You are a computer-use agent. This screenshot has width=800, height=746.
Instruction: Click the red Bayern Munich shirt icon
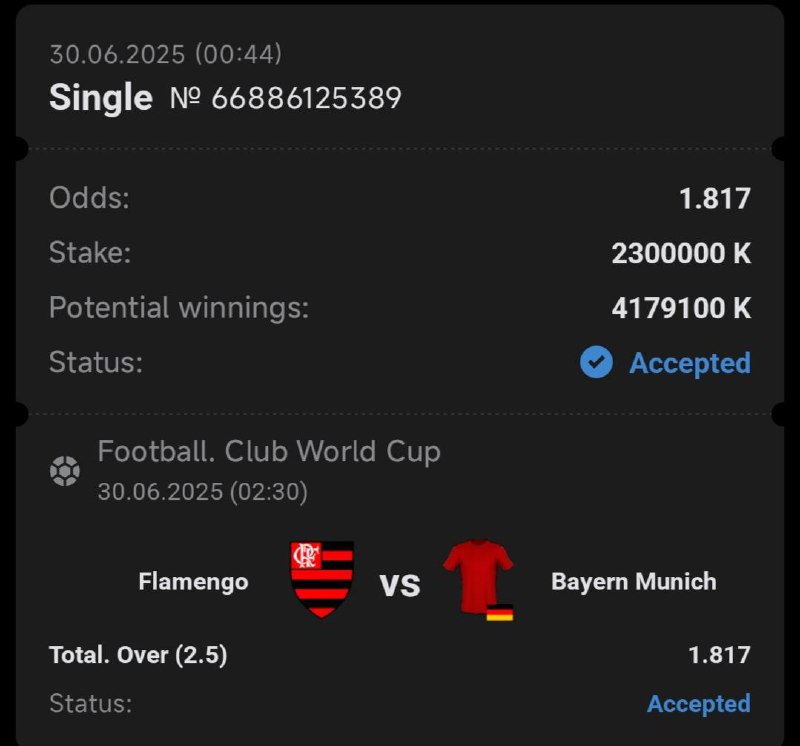(478, 574)
